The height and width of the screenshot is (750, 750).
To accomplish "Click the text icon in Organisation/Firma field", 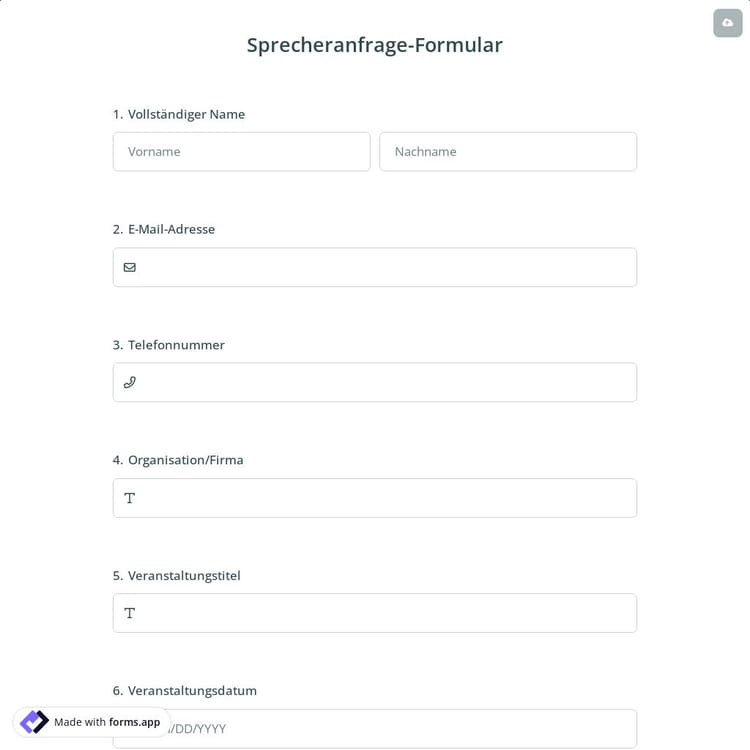I will pyautogui.click(x=130, y=498).
